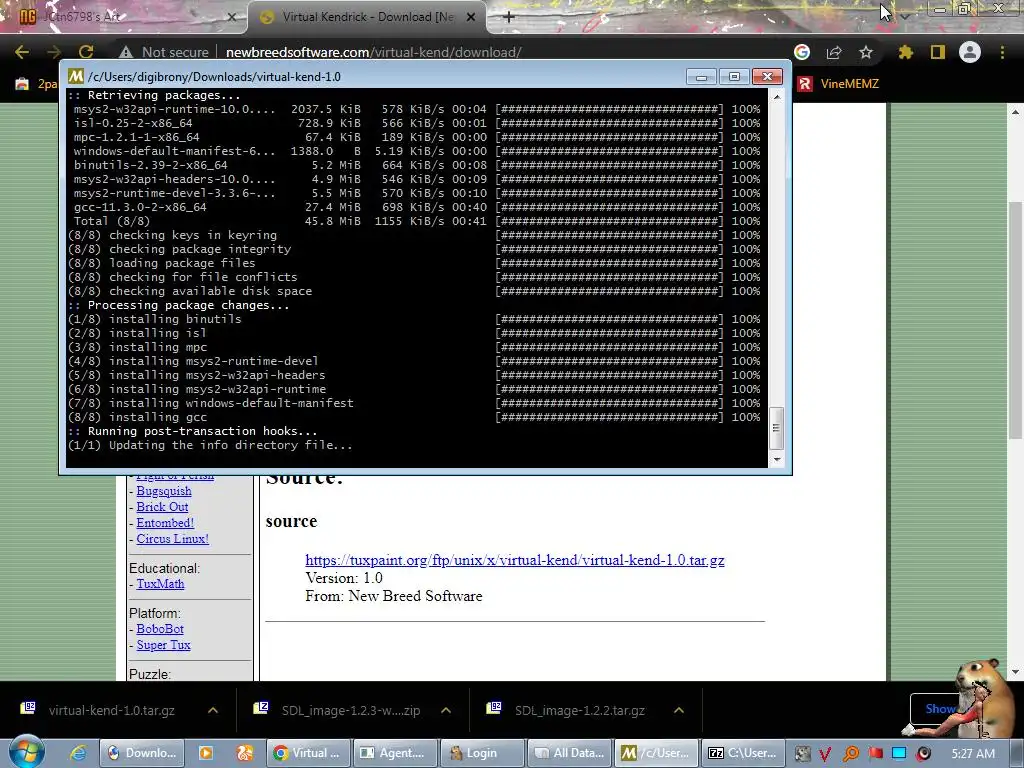Open the 2pa bookmark in bookmarks bar
Image resolution: width=1024 pixels, height=768 pixels.
pyautogui.click(x=36, y=84)
